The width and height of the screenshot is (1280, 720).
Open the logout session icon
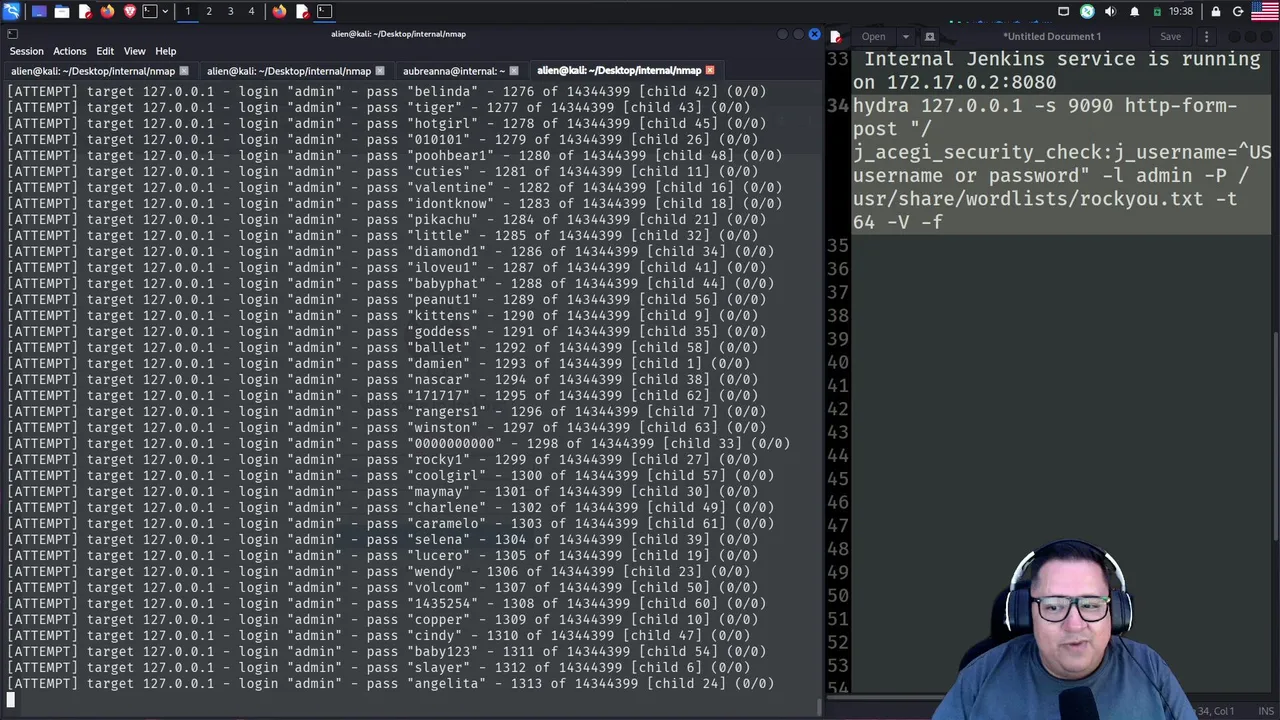1238,11
